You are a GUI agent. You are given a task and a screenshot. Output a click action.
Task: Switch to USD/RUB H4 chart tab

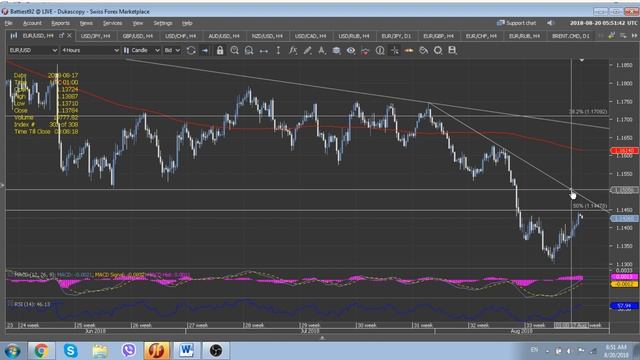click(x=354, y=36)
